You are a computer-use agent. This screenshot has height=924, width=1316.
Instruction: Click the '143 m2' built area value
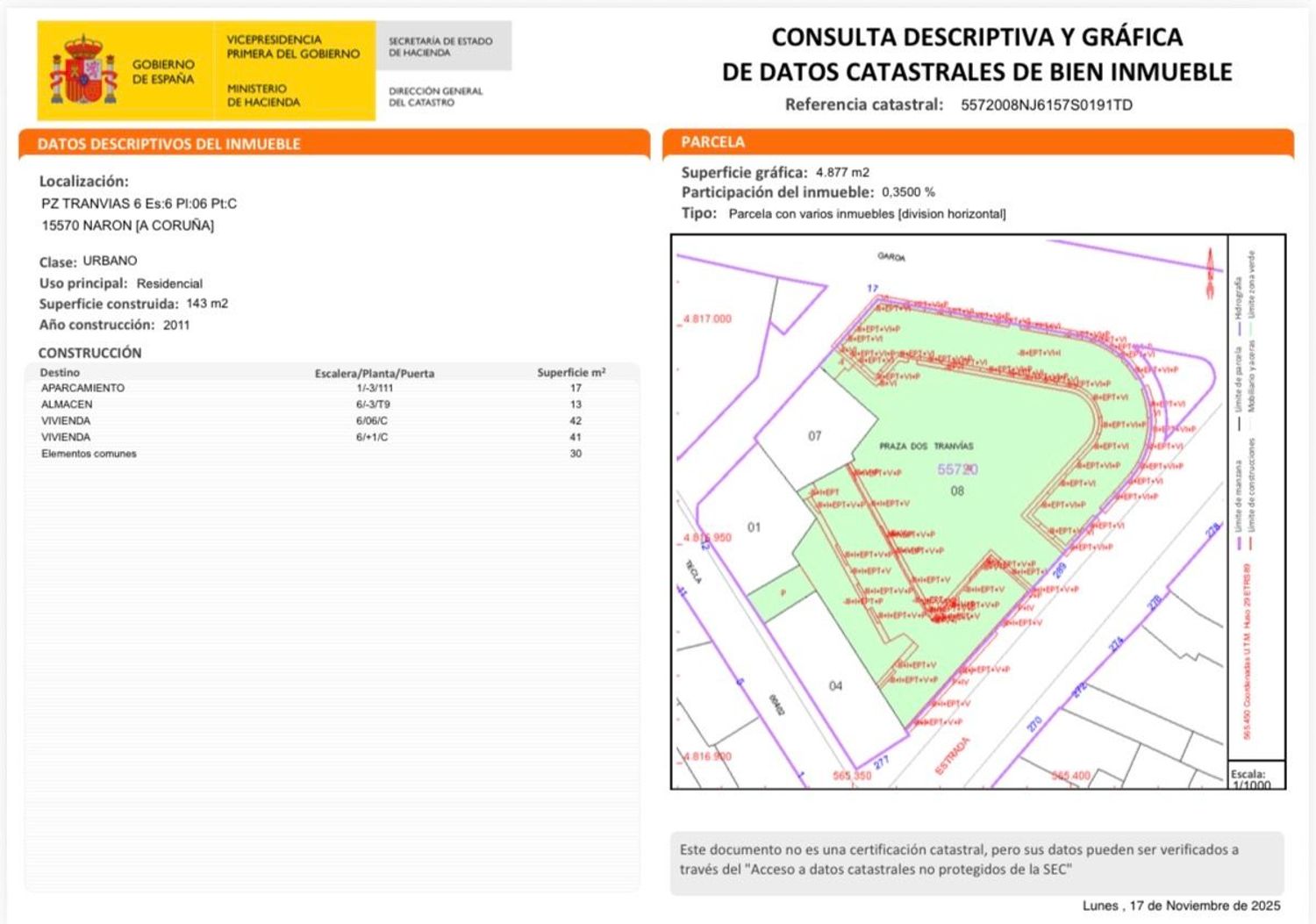207,304
